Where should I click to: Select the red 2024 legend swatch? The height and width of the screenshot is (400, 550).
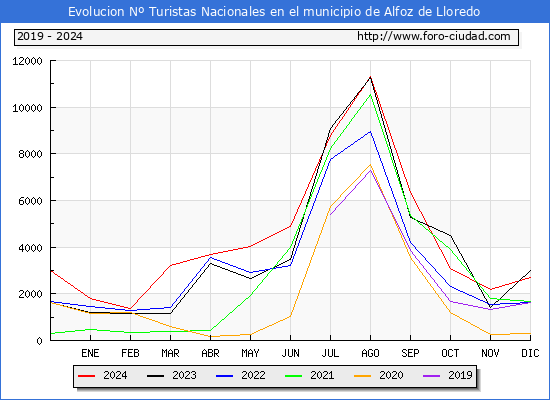(x=86, y=376)
